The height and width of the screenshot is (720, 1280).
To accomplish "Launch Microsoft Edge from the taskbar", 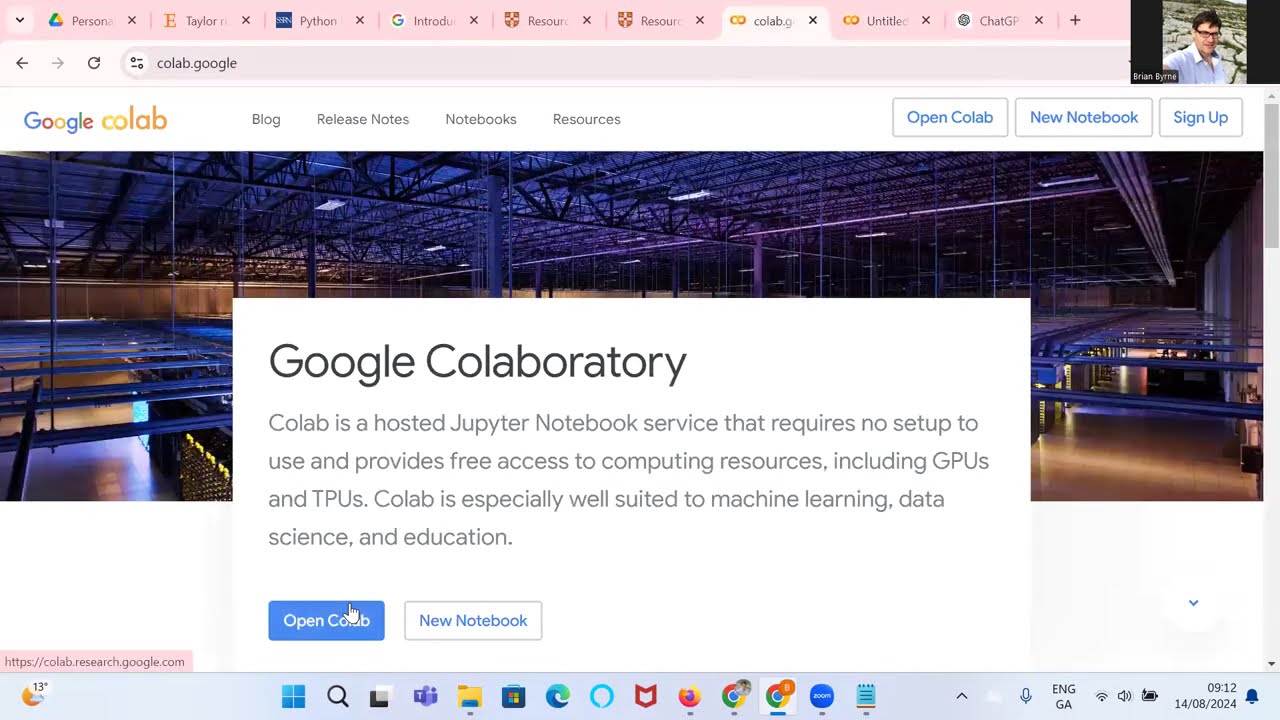I will point(557,696).
